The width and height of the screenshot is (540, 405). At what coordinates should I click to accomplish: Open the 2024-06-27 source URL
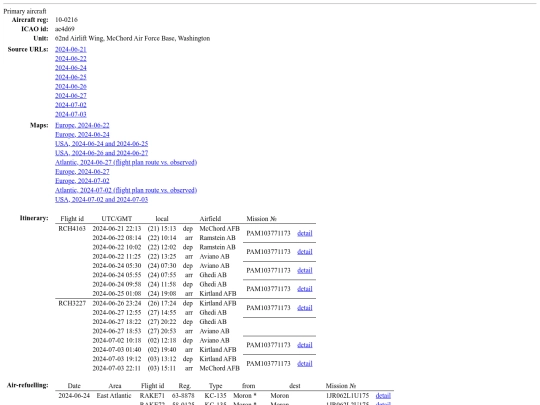(x=71, y=96)
